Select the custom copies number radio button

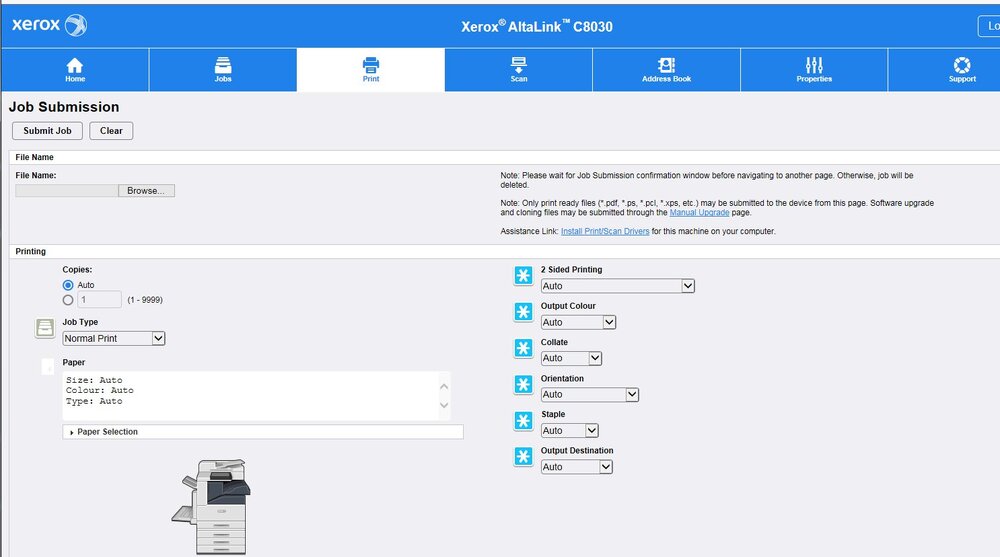pyautogui.click(x=68, y=300)
